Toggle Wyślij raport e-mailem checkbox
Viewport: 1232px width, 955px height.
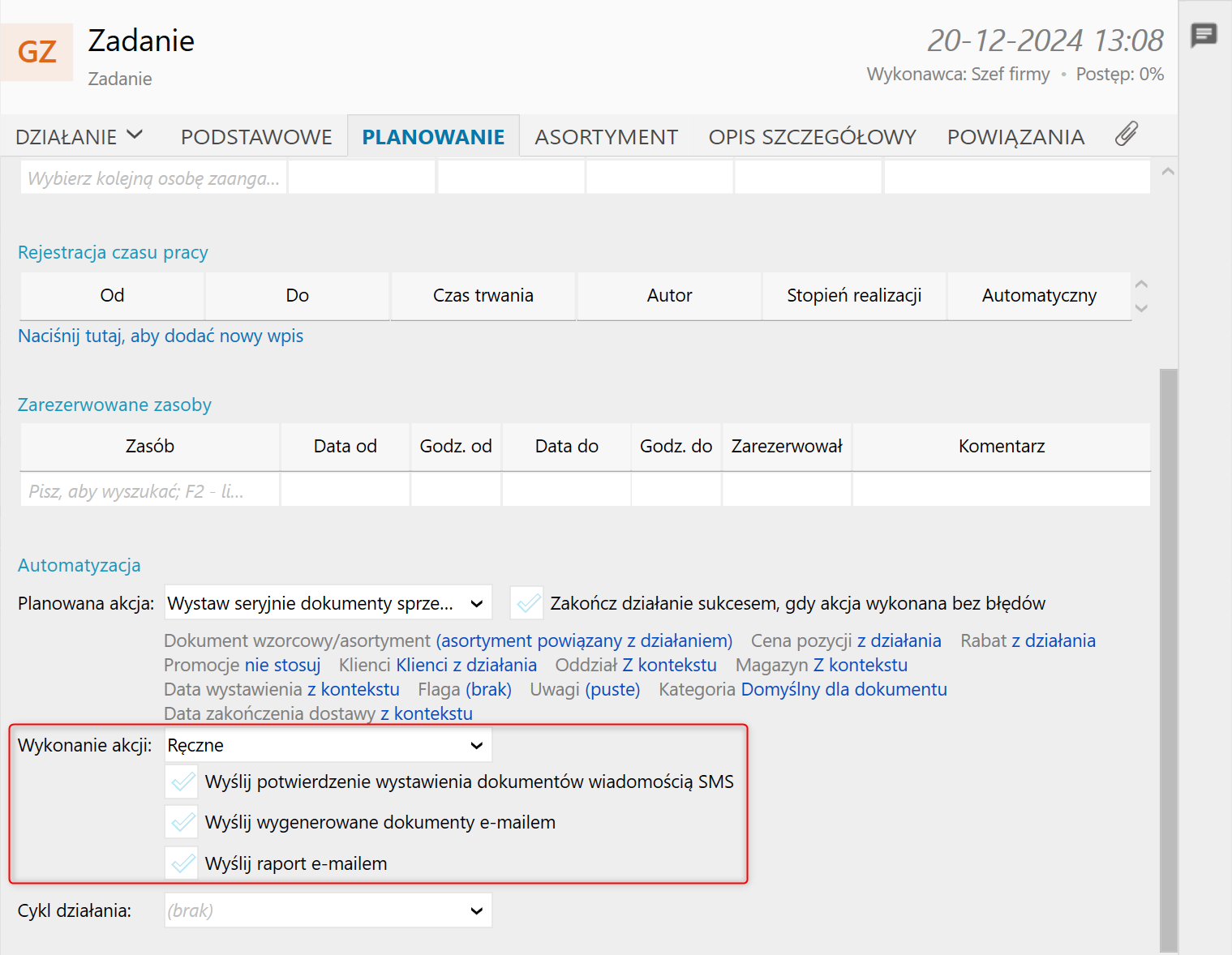click(182, 863)
